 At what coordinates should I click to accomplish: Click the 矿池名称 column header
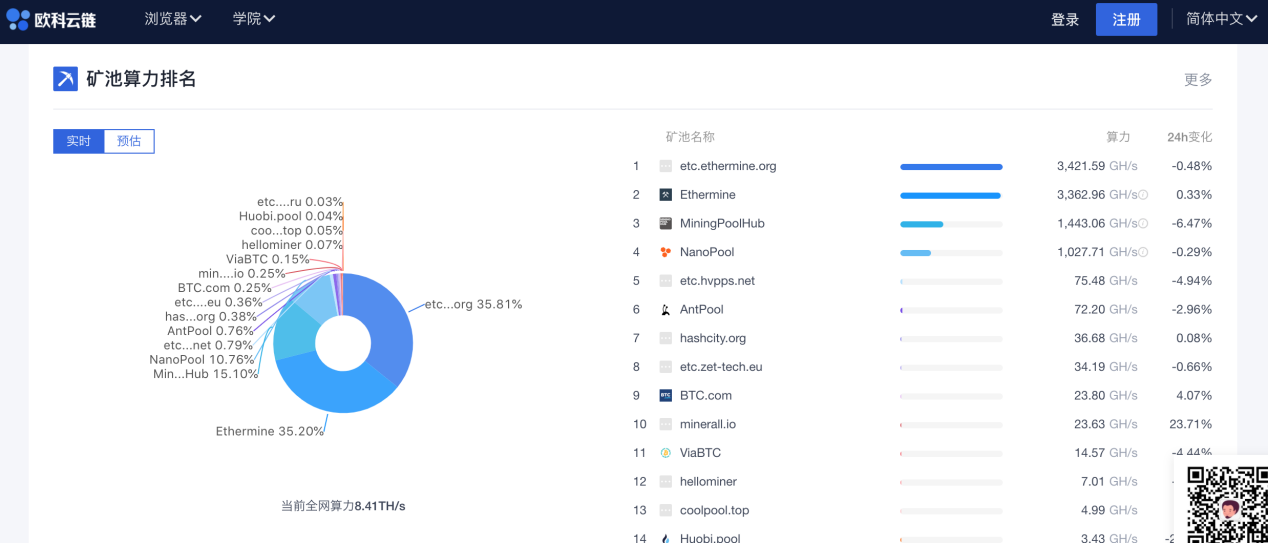pyautogui.click(x=690, y=137)
